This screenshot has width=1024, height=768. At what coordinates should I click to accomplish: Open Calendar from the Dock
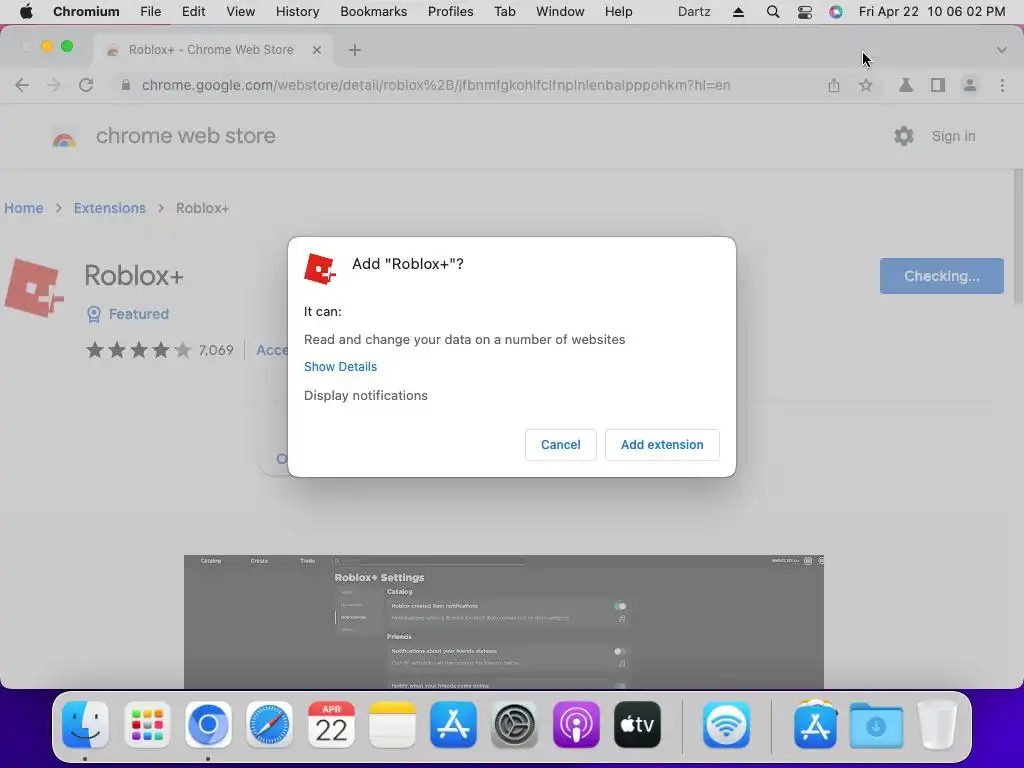[331, 725]
